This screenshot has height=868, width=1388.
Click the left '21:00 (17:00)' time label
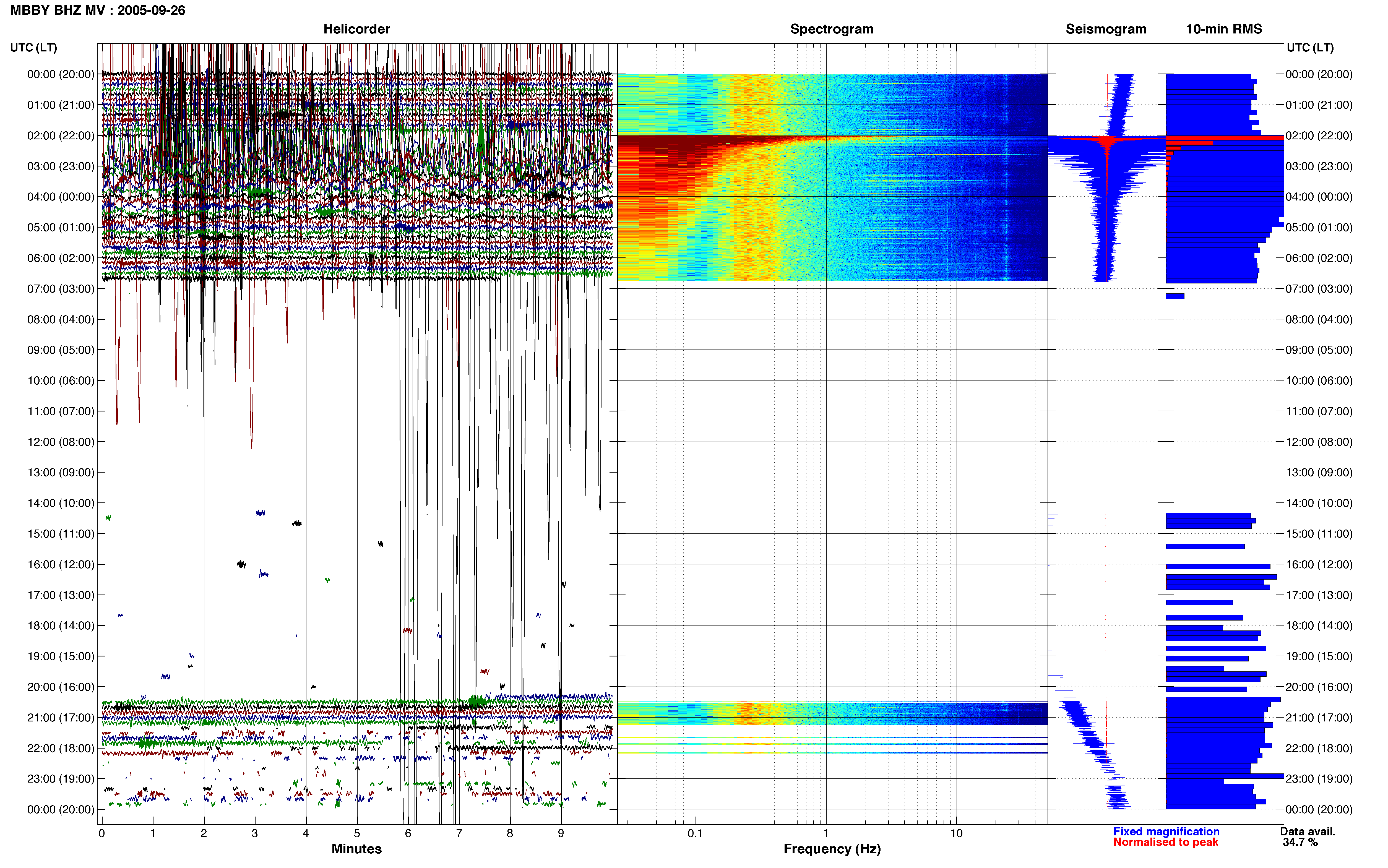click(60, 718)
